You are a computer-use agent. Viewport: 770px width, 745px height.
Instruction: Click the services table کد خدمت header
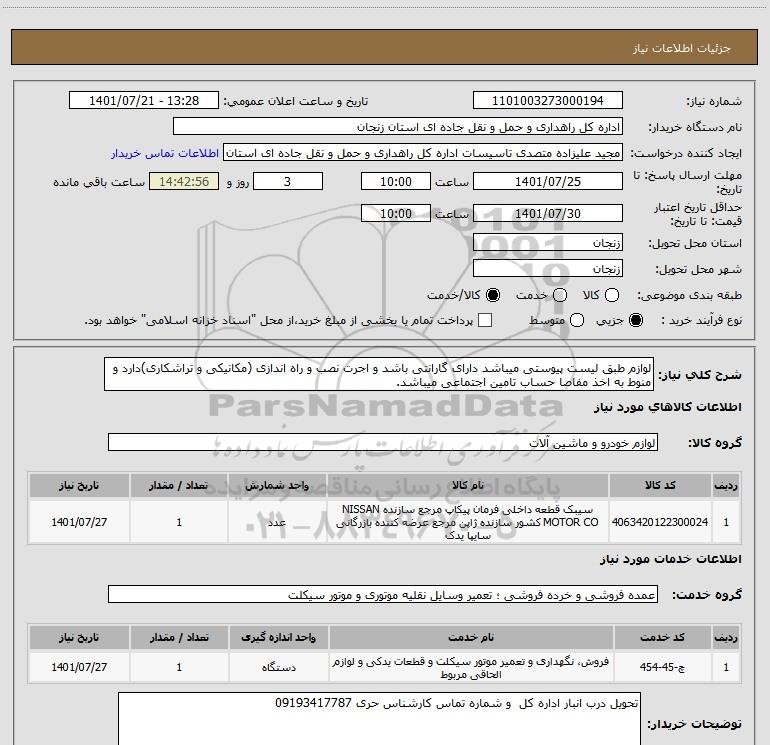tap(662, 637)
